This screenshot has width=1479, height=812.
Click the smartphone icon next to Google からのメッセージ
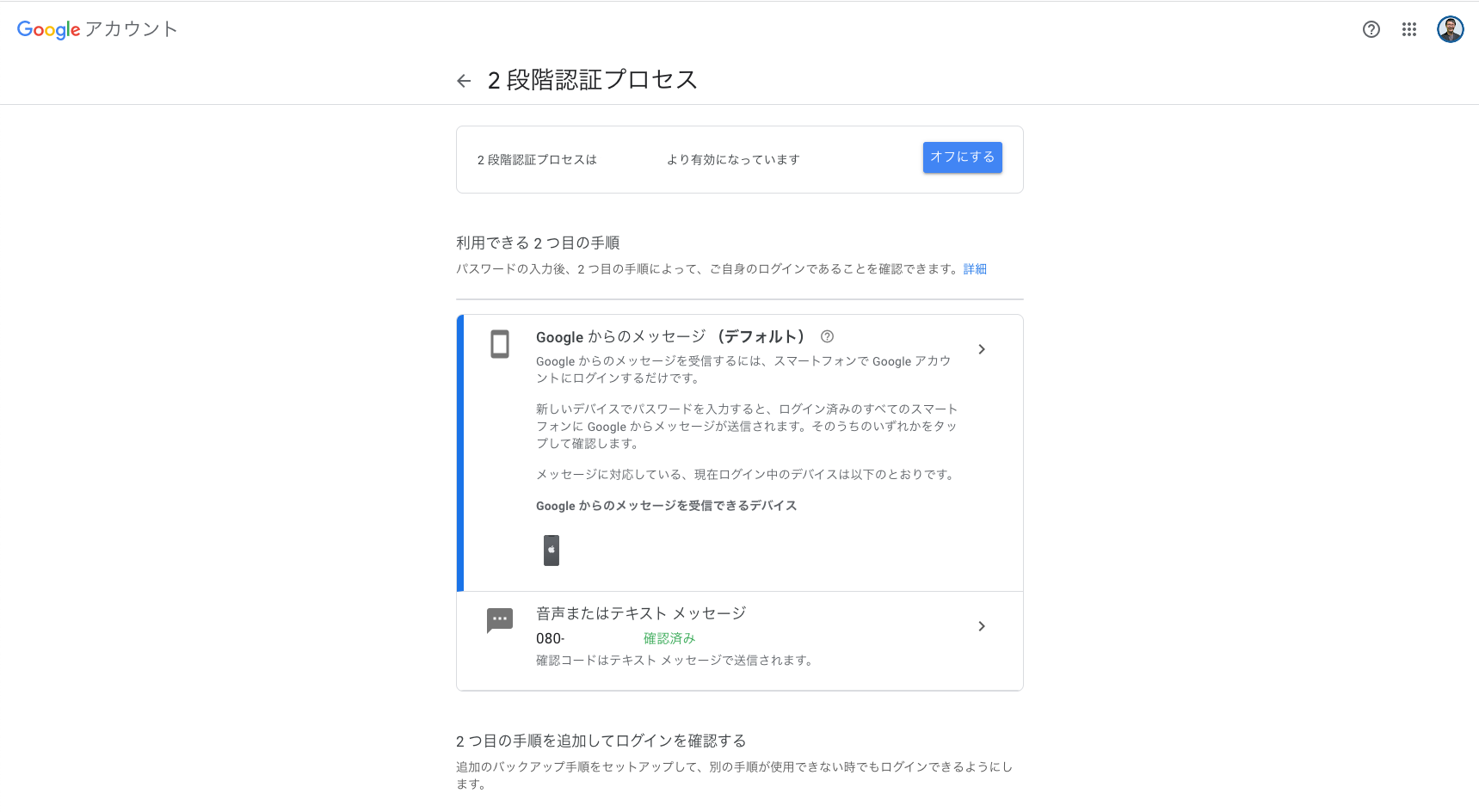500,344
